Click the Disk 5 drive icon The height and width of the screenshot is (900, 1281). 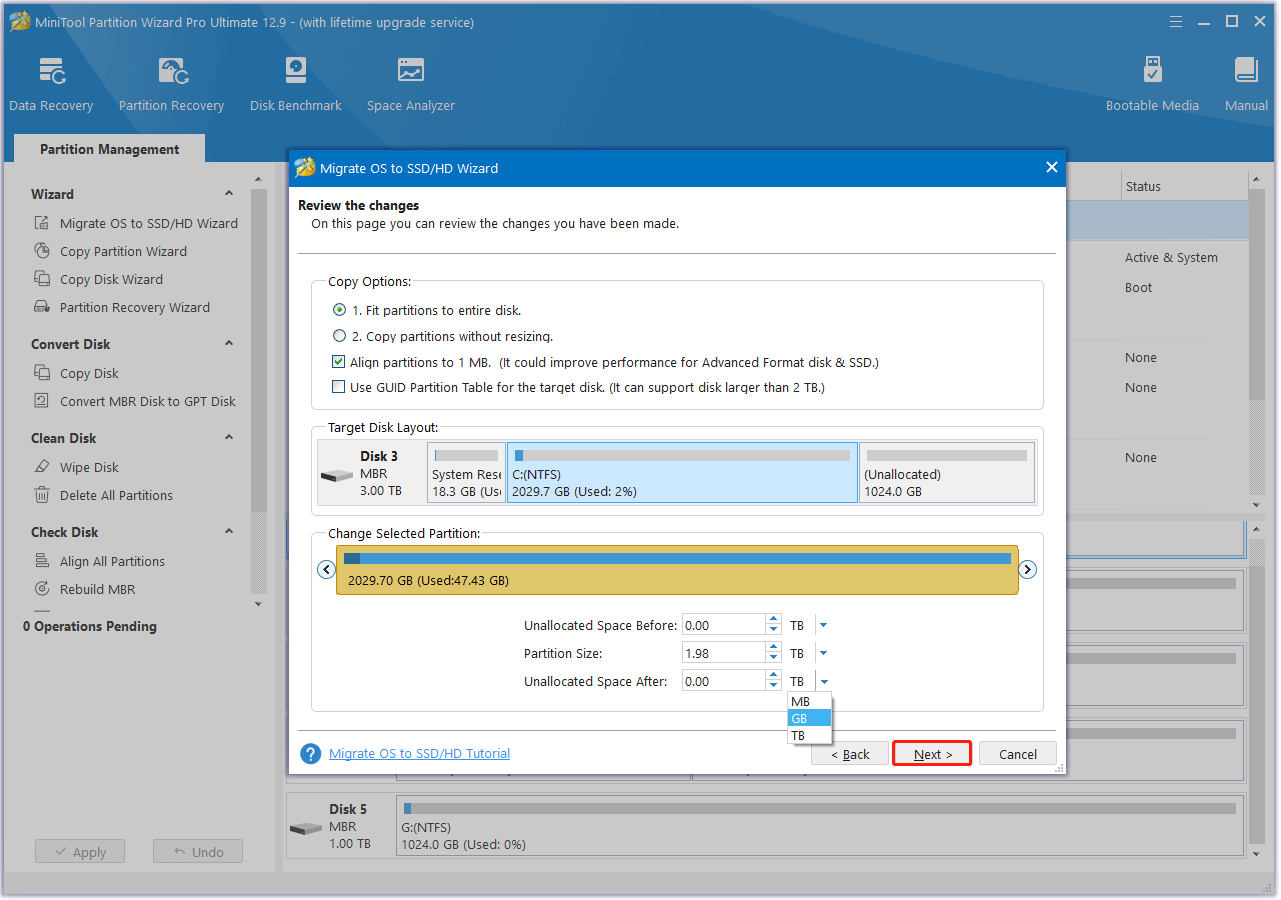coord(306,828)
